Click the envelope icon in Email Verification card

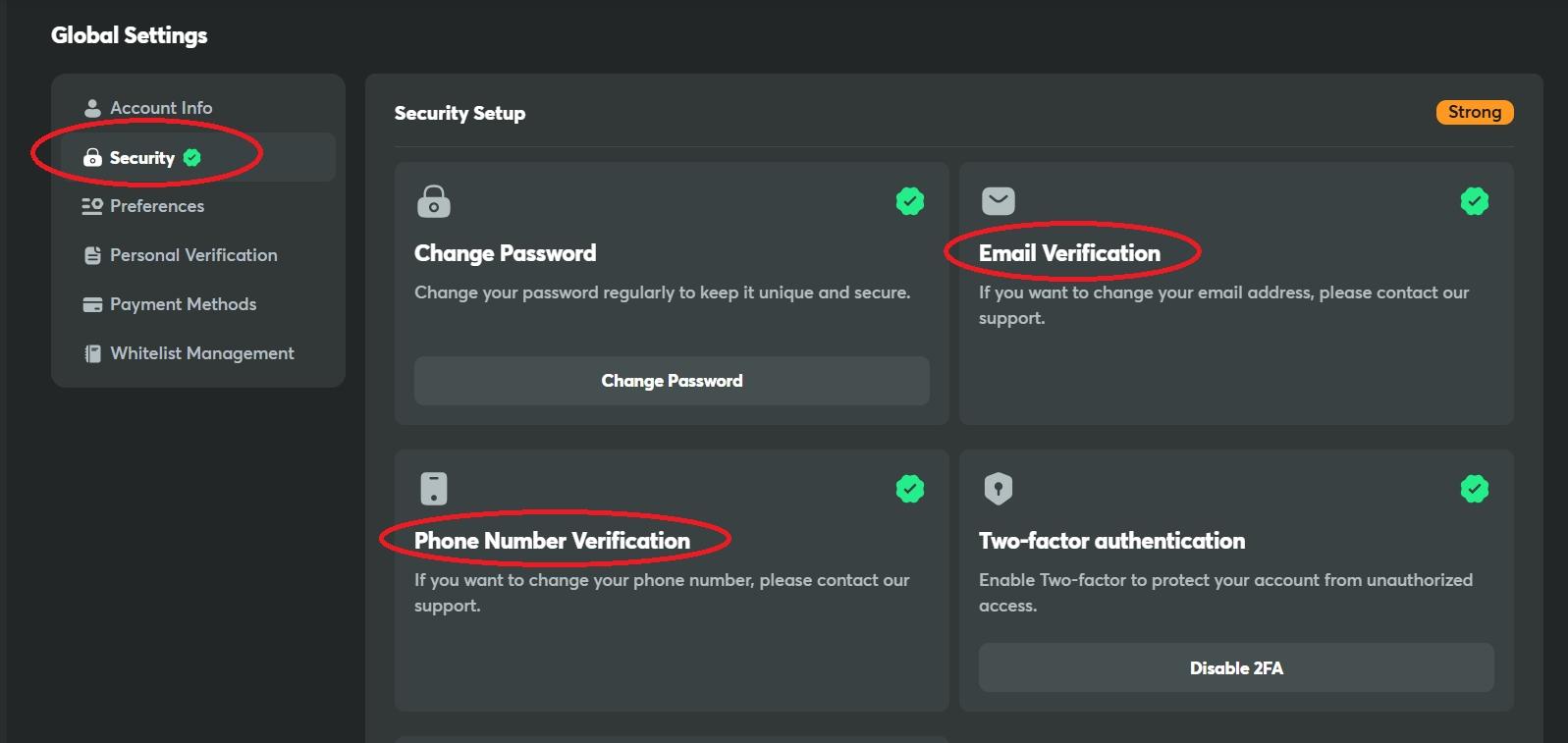coord(998,201)
